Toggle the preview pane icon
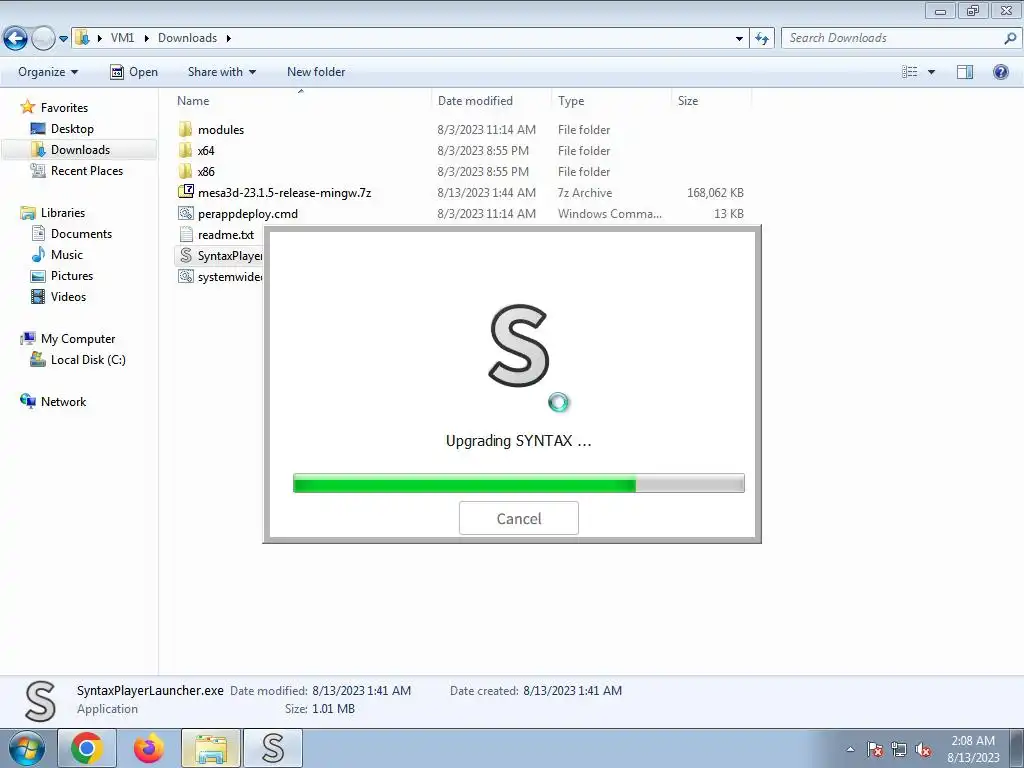 tap(965, 72)
